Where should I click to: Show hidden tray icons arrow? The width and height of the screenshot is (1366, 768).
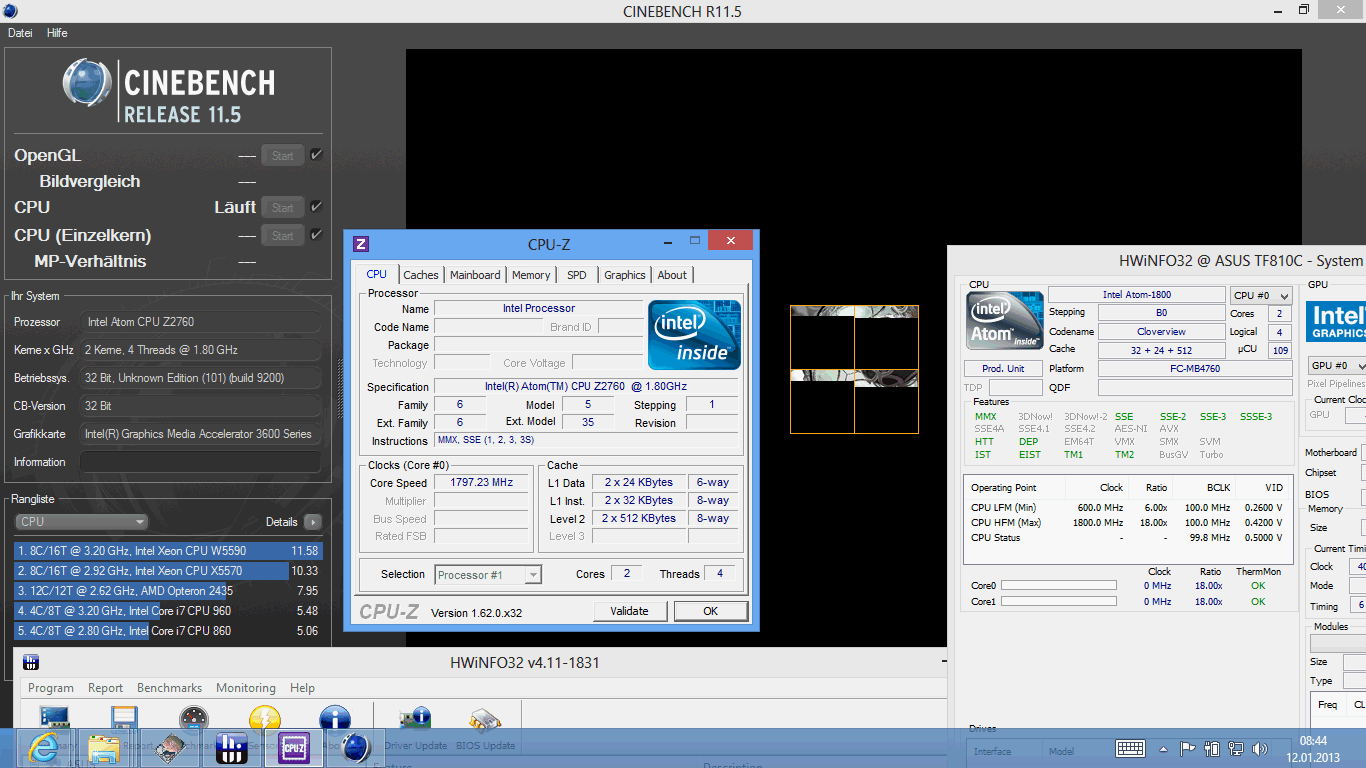[x=1165, y=748]
